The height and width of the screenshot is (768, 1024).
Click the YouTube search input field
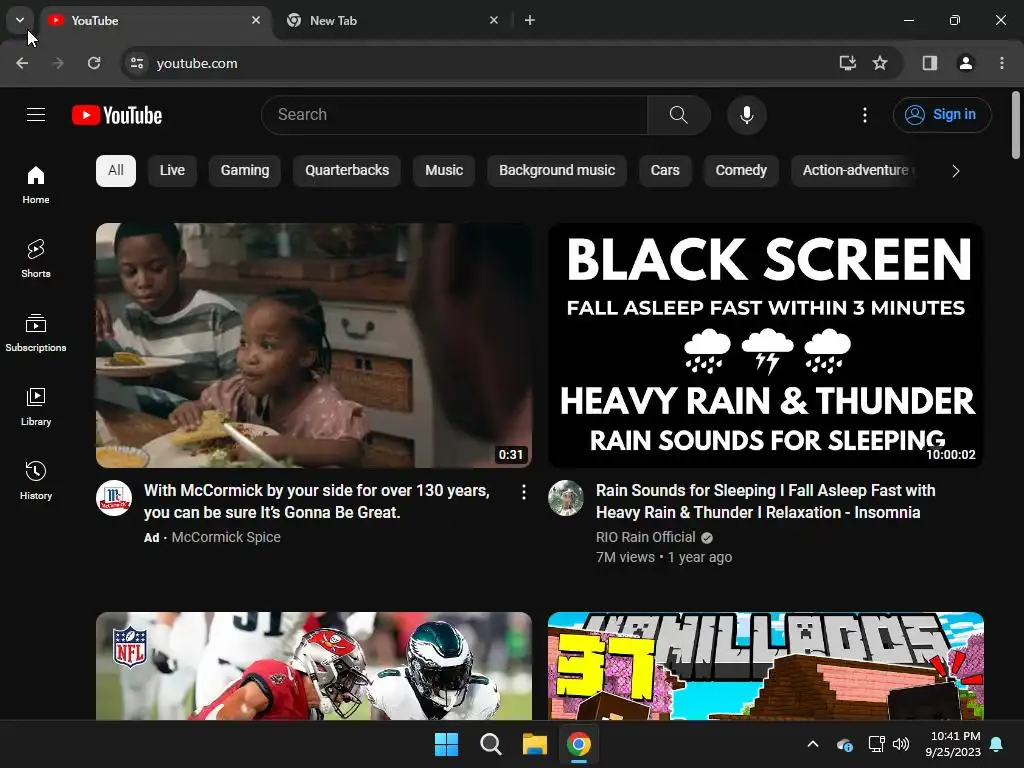pos(455,115)
